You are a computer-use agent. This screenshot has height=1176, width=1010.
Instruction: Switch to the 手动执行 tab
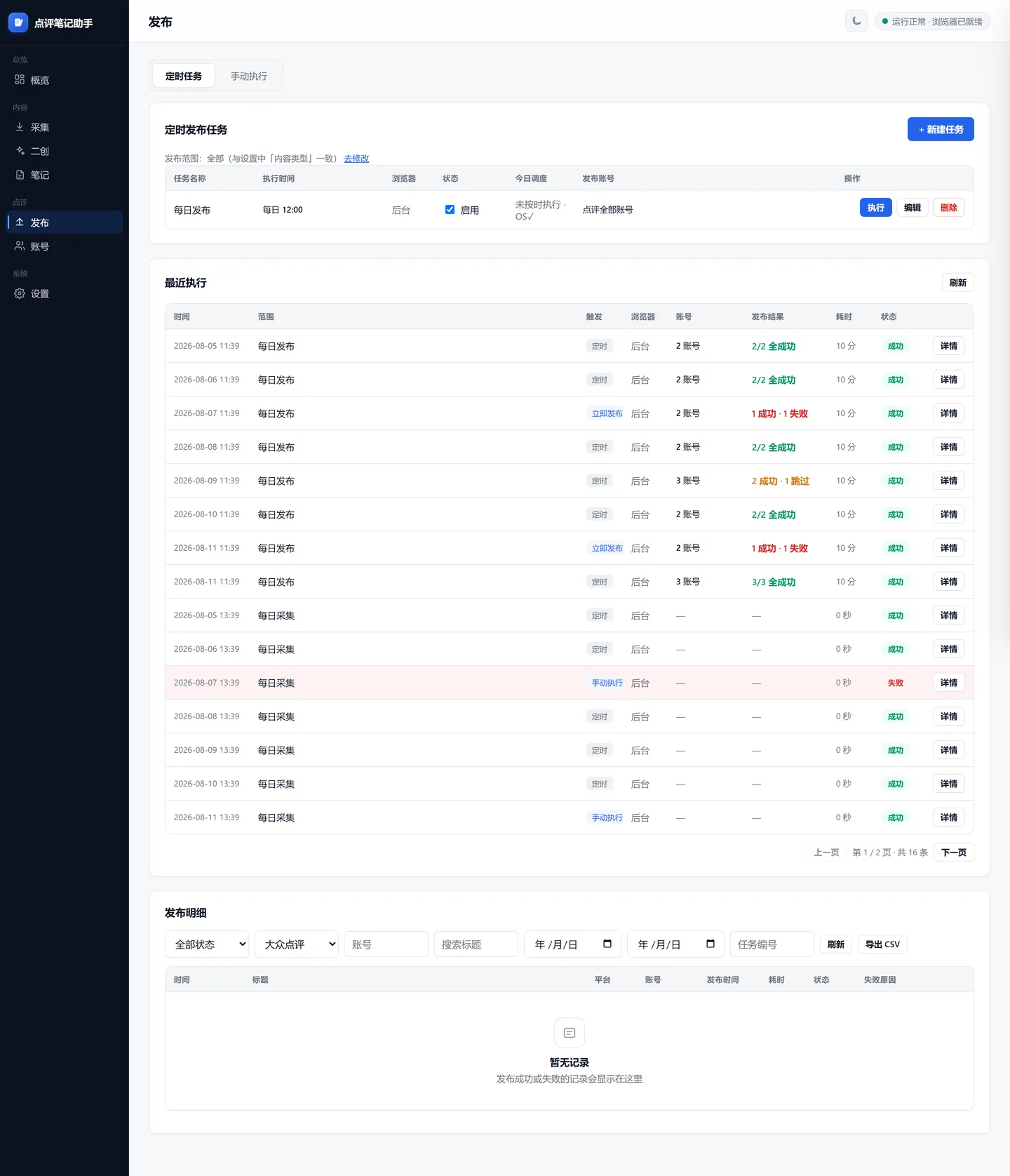(249, 76)
